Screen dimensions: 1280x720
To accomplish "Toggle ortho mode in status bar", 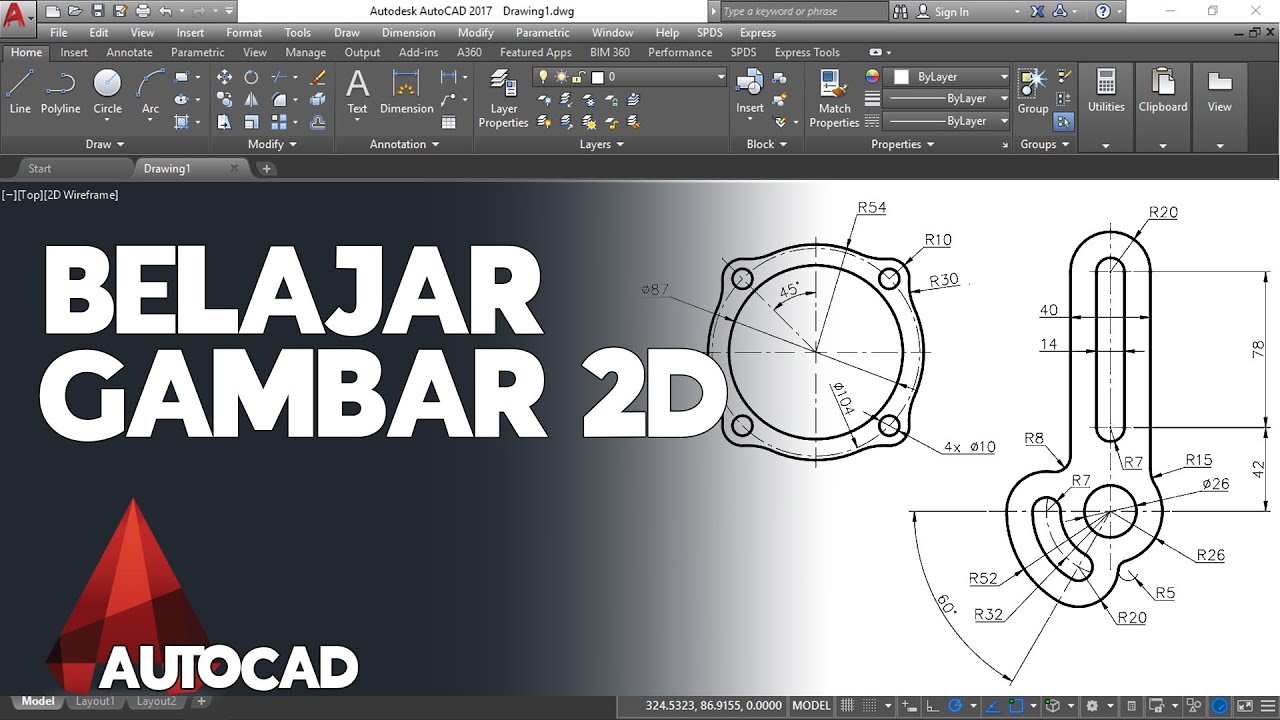I will pyautogui.click(x=933, y=705).
